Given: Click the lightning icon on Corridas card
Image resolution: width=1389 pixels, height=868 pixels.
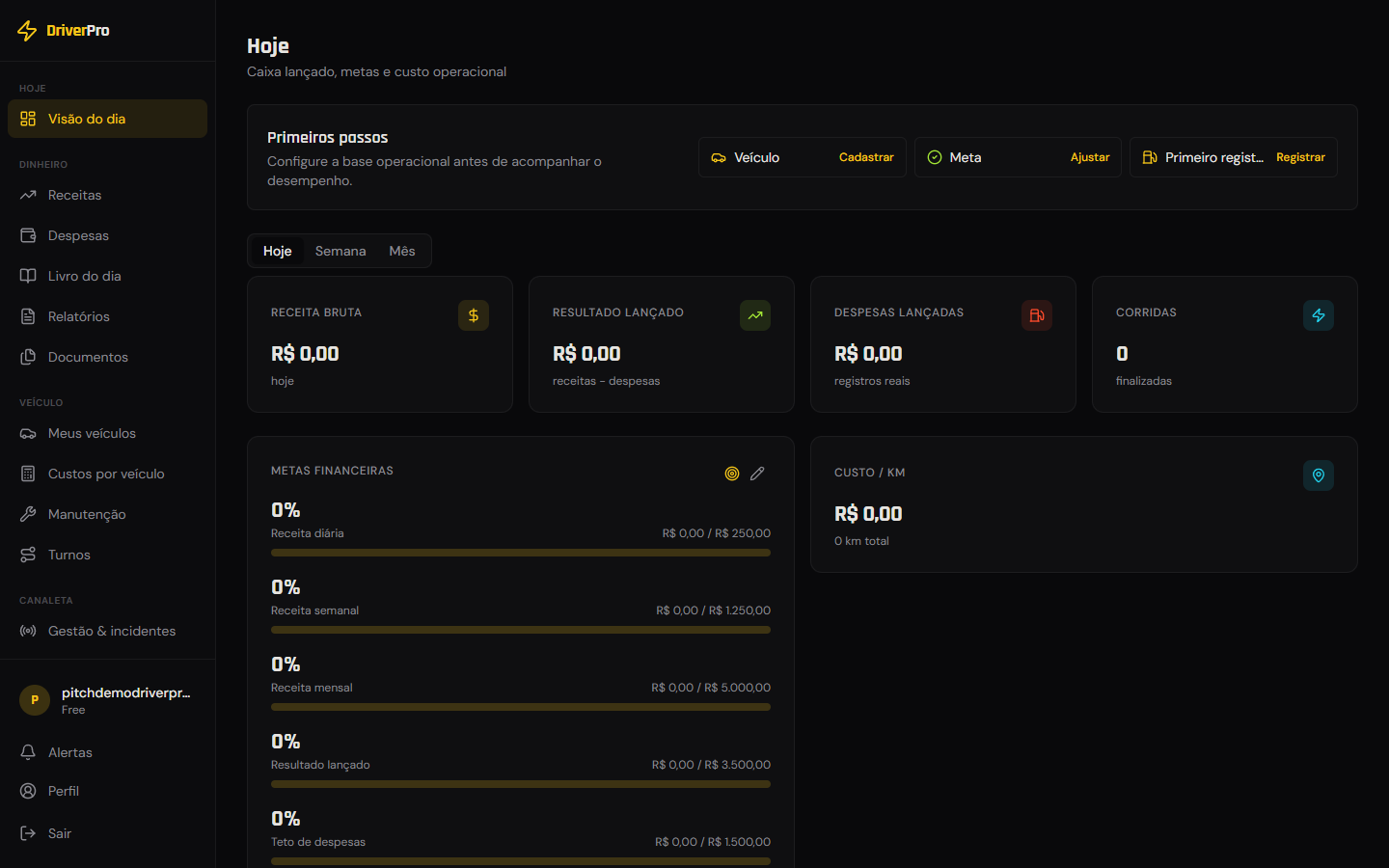Looking at the screenshot, I should click(1319, 315).
